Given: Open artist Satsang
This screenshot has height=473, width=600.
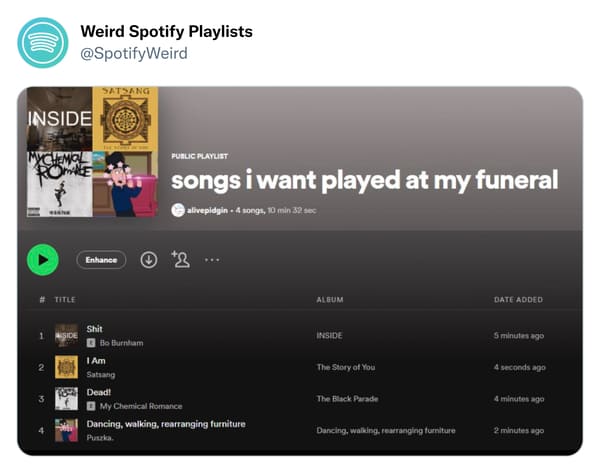Looking at the screenshot, I should click(101, 375).
